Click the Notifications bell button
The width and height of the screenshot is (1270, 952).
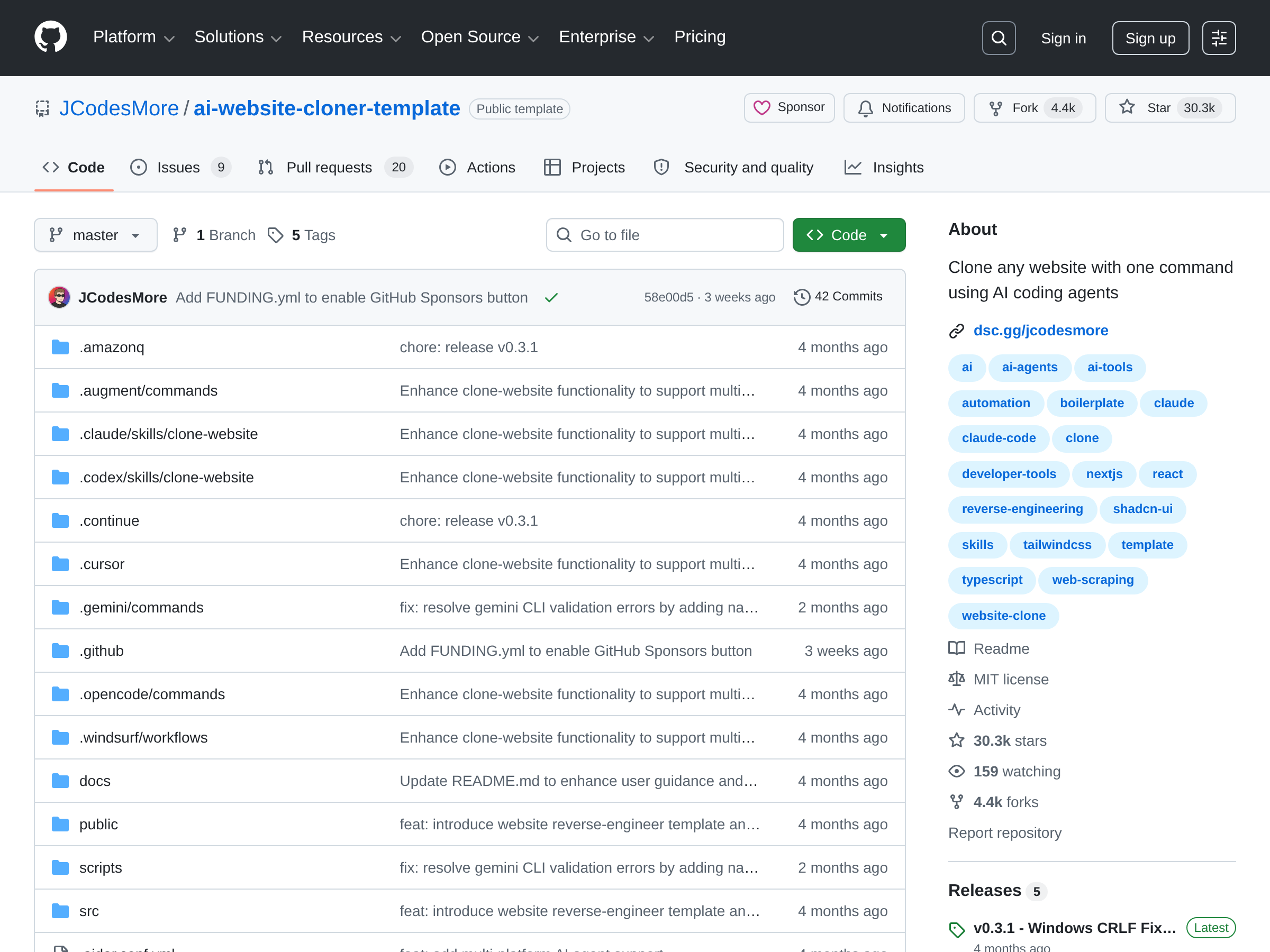coord(904,108)
